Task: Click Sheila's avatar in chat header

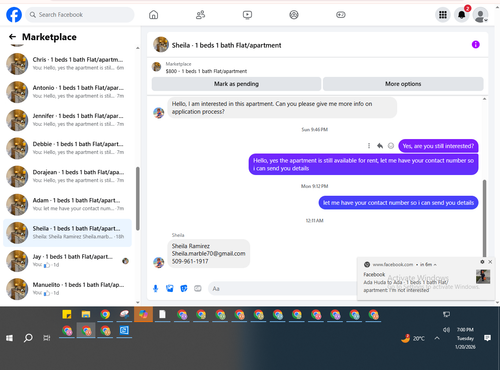Action: [161, 44]
